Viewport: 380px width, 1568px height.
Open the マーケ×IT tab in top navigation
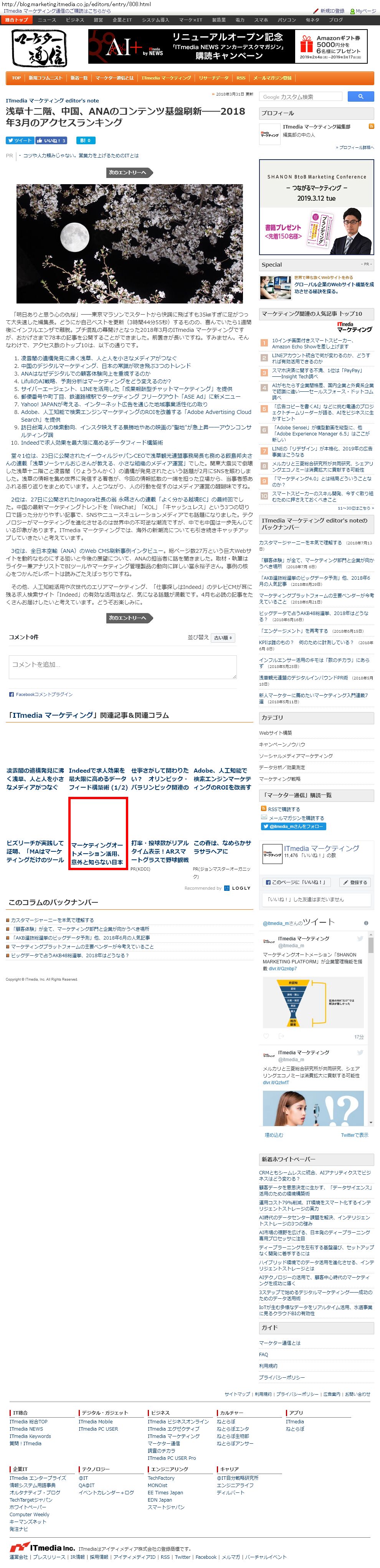190,20
